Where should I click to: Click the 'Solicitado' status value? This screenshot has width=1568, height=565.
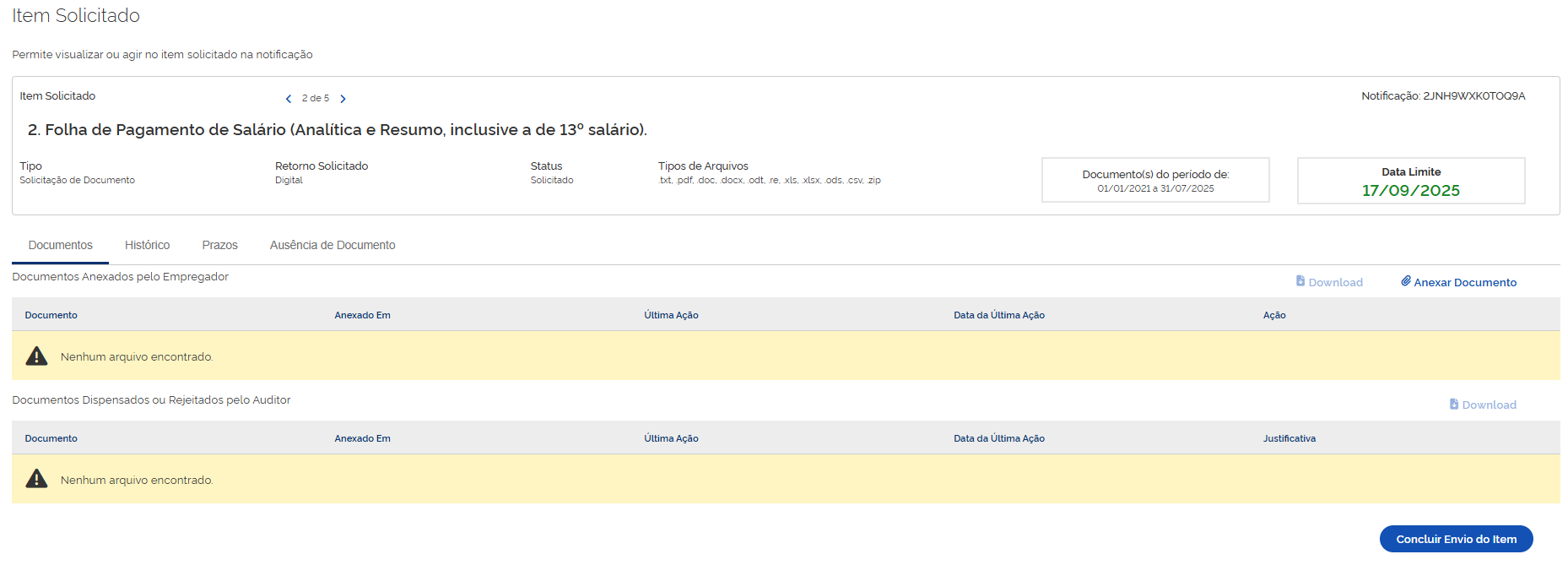[x=552, y=181]
